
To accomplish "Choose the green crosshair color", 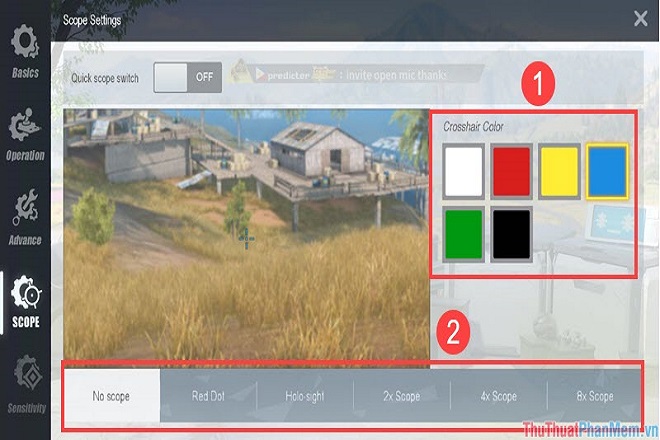I will tap(463, 234).
